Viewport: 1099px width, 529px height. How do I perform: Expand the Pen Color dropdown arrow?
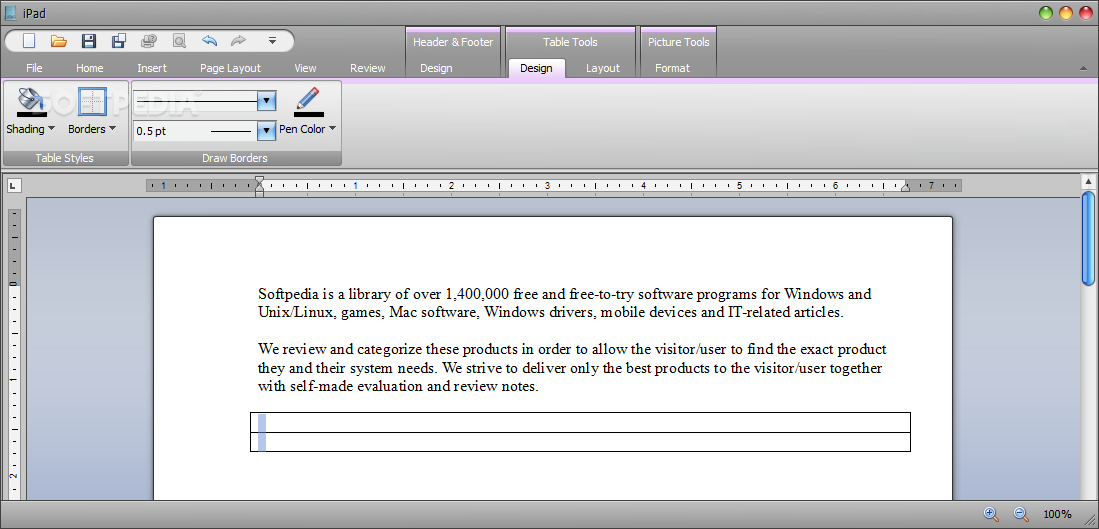point(332,129)
